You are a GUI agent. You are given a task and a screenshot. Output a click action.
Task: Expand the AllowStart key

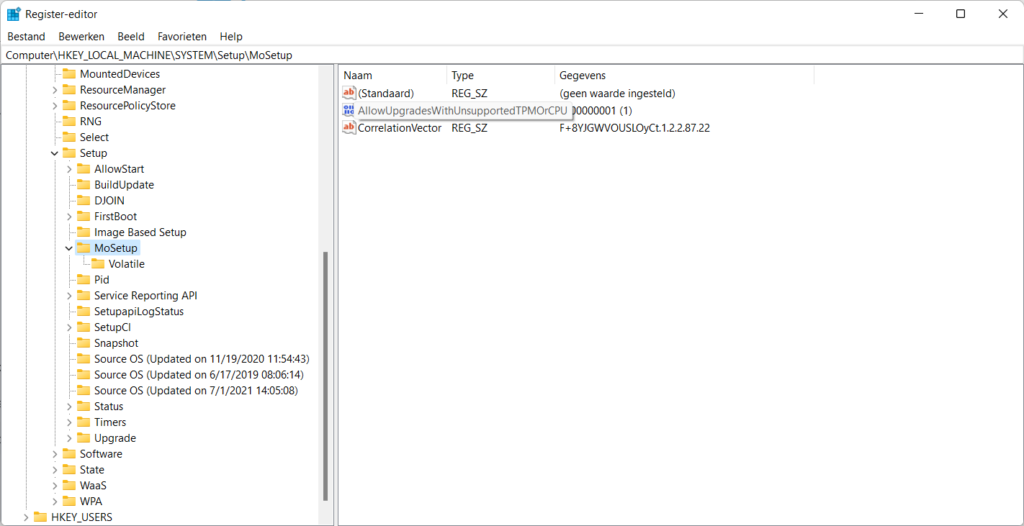tap(69, 169)
